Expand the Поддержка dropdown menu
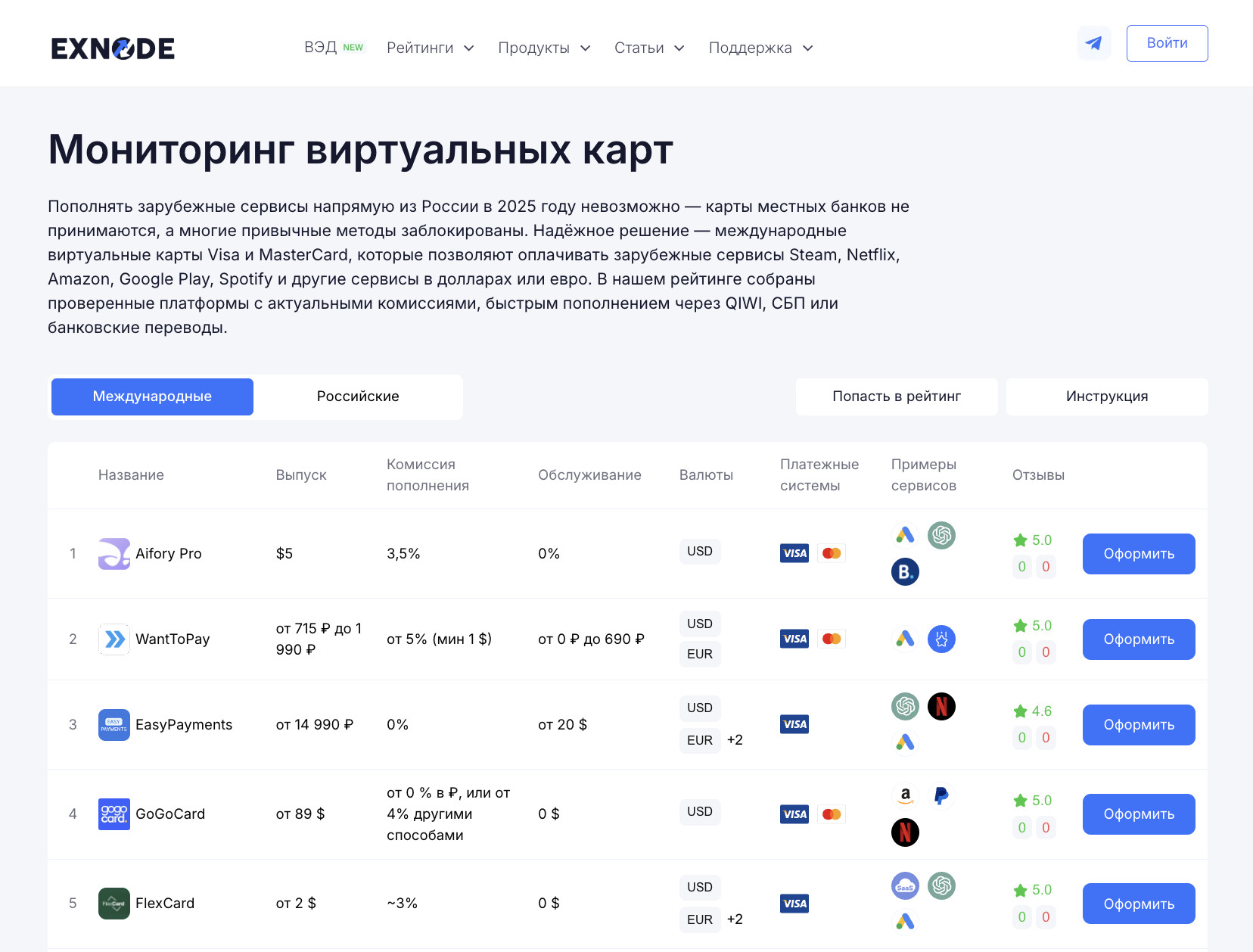This screenshot has width=1253, height=952. click(761, 48)
